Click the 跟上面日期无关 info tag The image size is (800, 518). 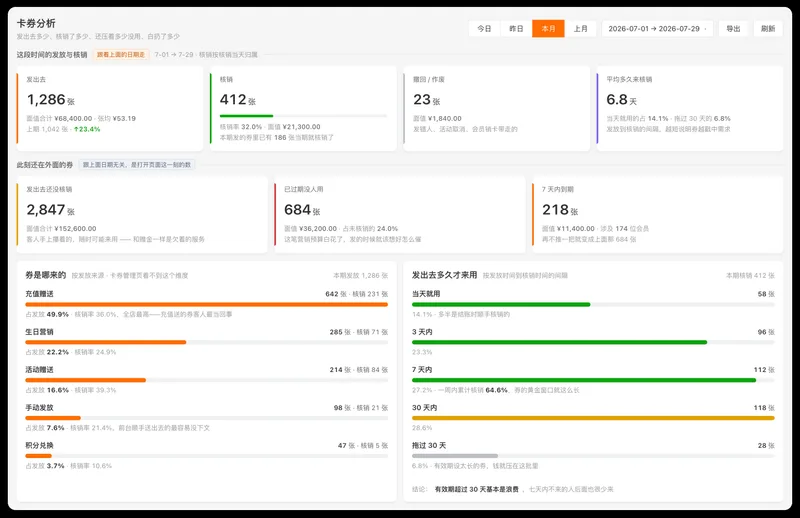136,165
